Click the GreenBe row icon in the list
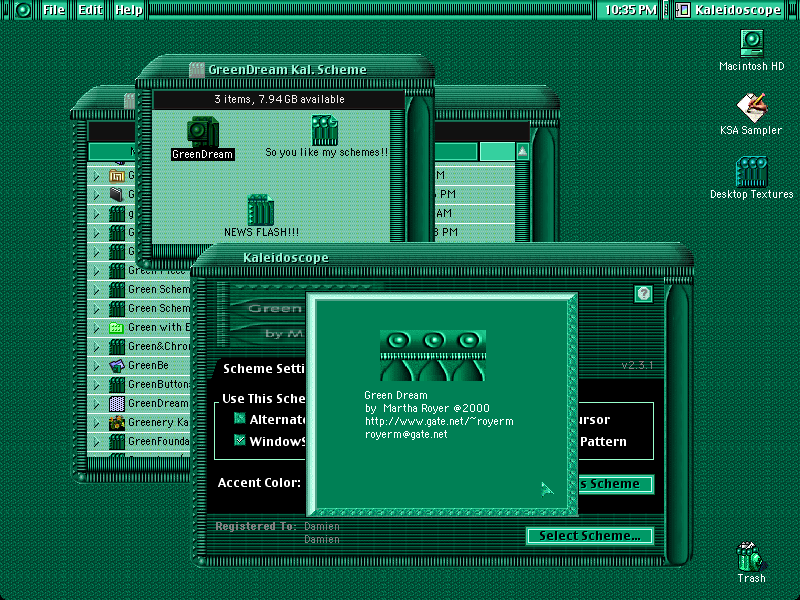Screen dimensions: 800x600 [x=117, y=365]
